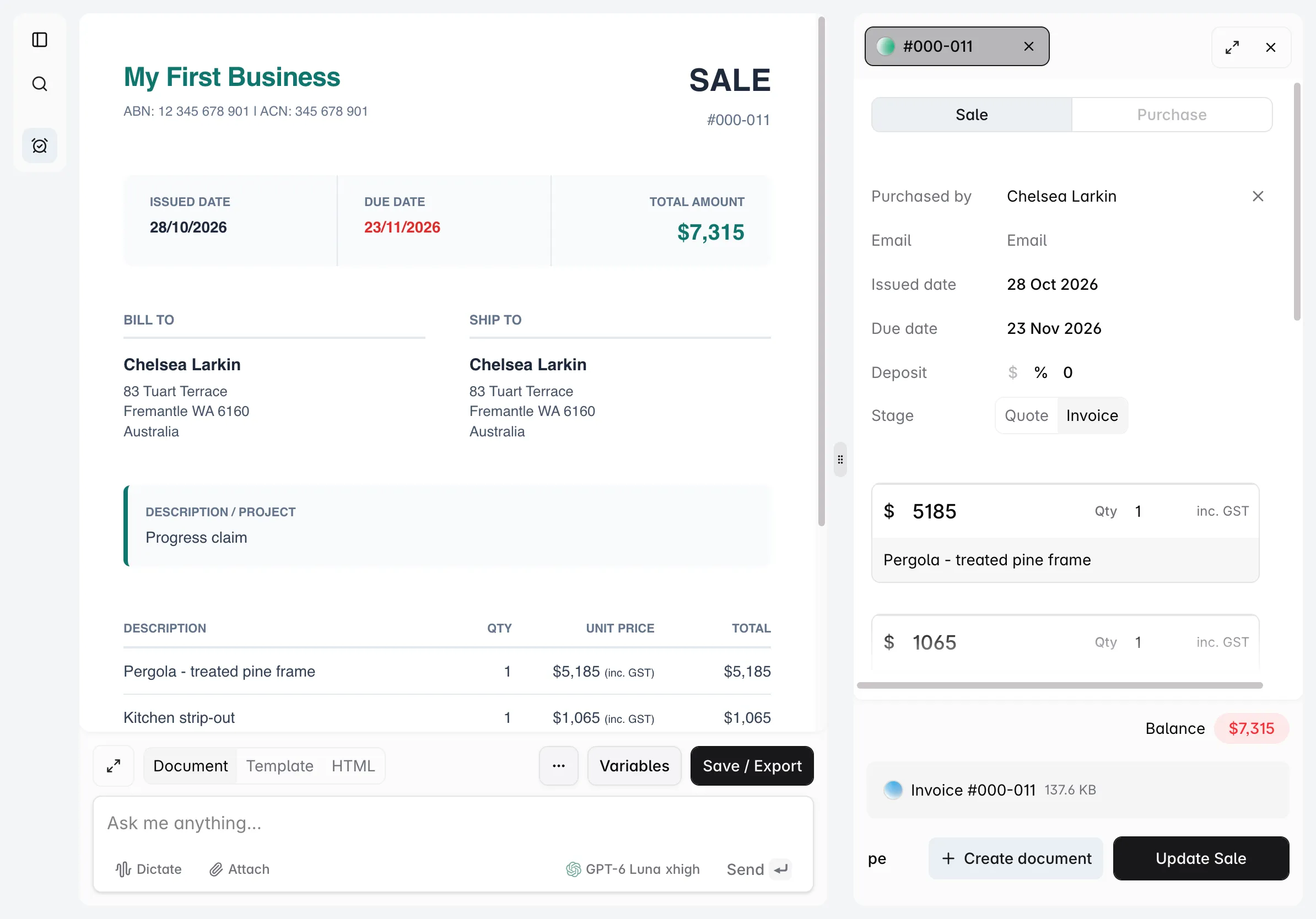The image size is (1316, 919).
Task: Open the Due date 23 Nov 2026 picker
Action: tap(1054, 329)
